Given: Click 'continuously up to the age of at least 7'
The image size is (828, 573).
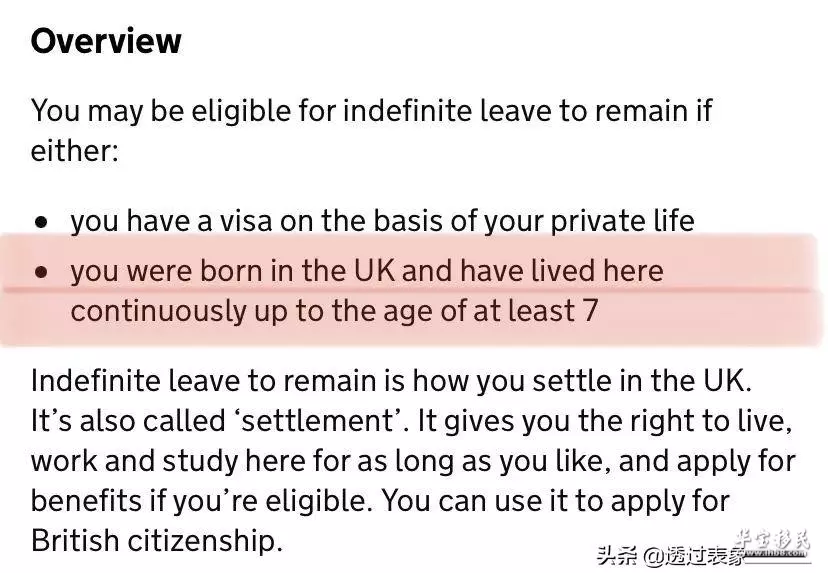Looking at the screenshot, I should 334,311.
